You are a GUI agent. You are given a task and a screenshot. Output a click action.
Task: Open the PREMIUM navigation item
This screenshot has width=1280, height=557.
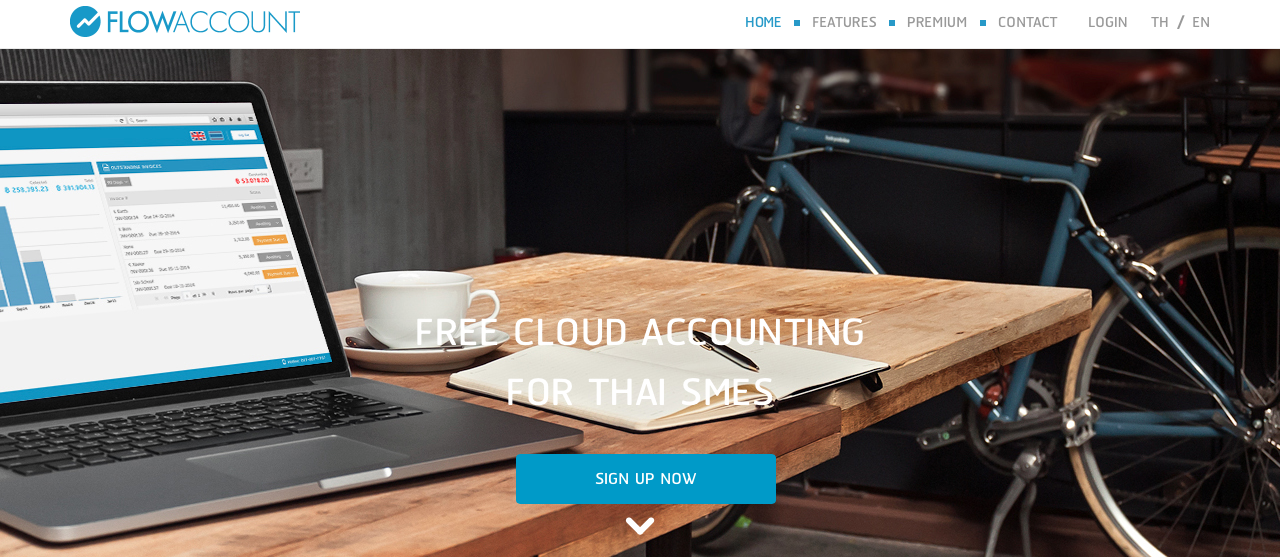pyautogui.click(x=937, y=22)
